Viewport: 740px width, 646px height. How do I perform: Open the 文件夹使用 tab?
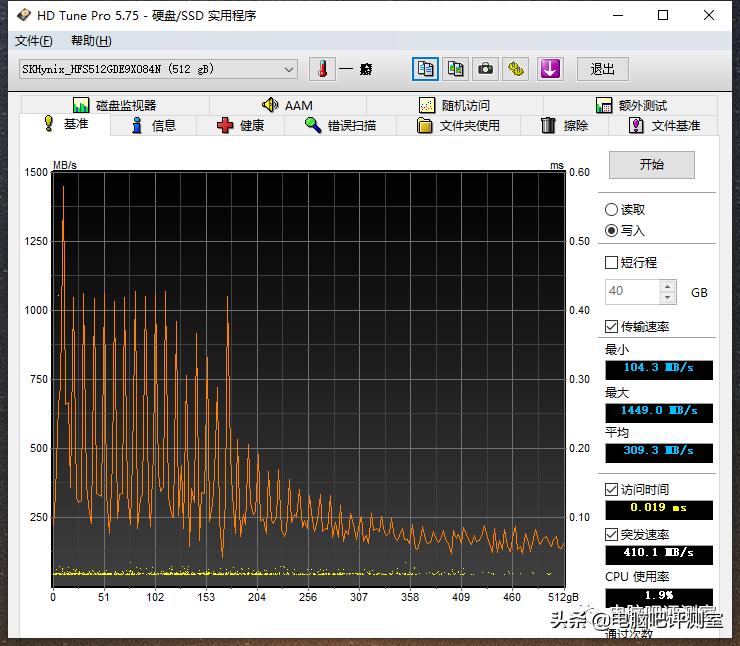coord(458,126)
